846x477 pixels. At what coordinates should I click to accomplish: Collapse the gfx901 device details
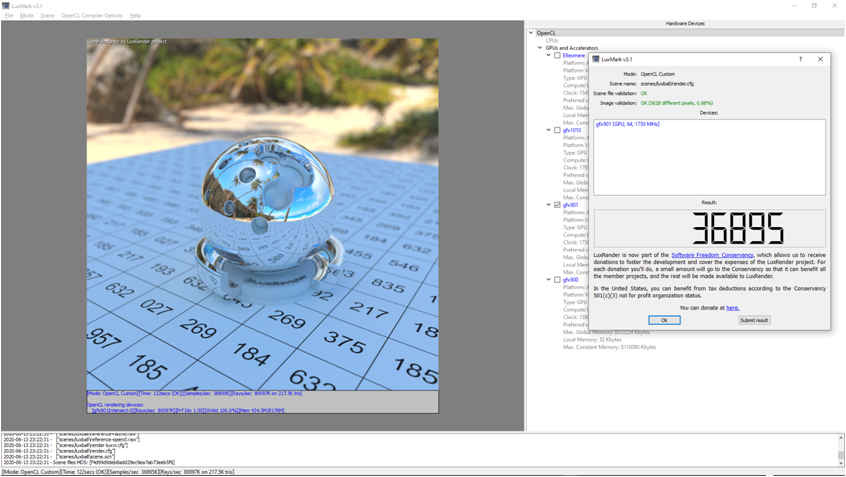click(549, 205)
